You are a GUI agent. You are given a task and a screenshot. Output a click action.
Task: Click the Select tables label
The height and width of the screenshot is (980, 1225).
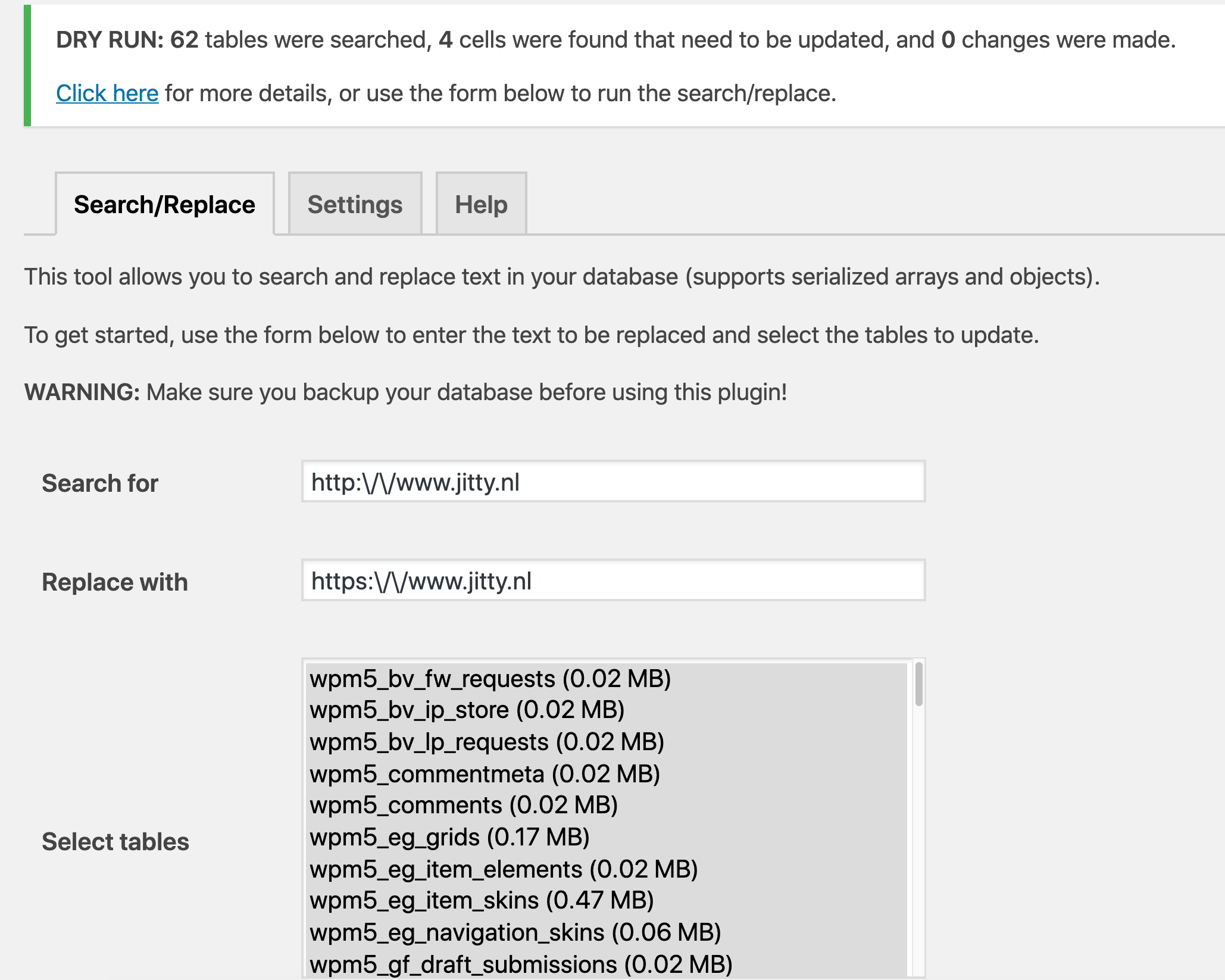click(115, 842)
